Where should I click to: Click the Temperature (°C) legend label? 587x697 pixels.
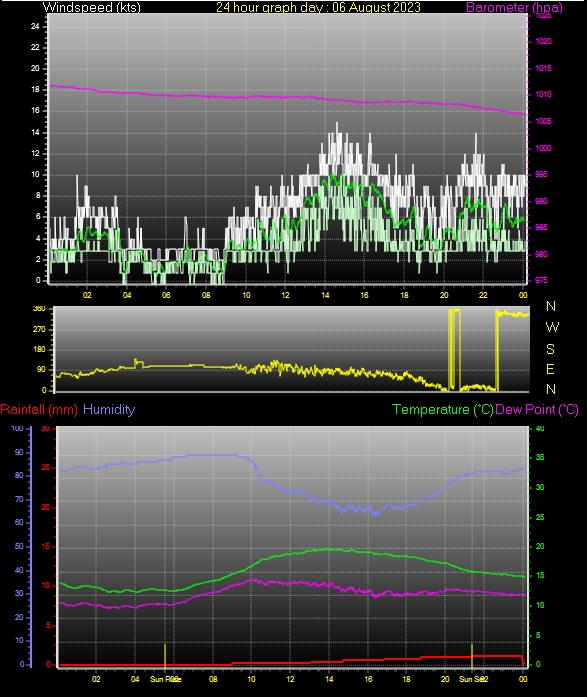click(443, 409)
